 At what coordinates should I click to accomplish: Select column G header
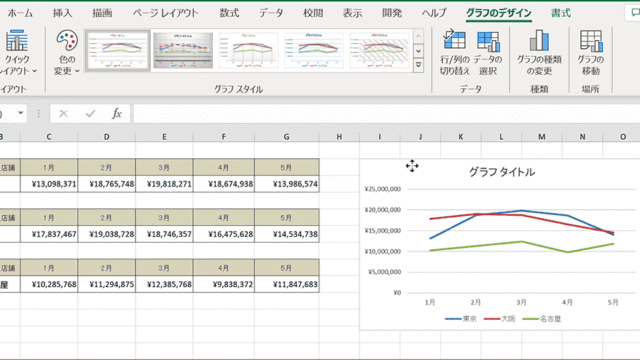[286, 137]
